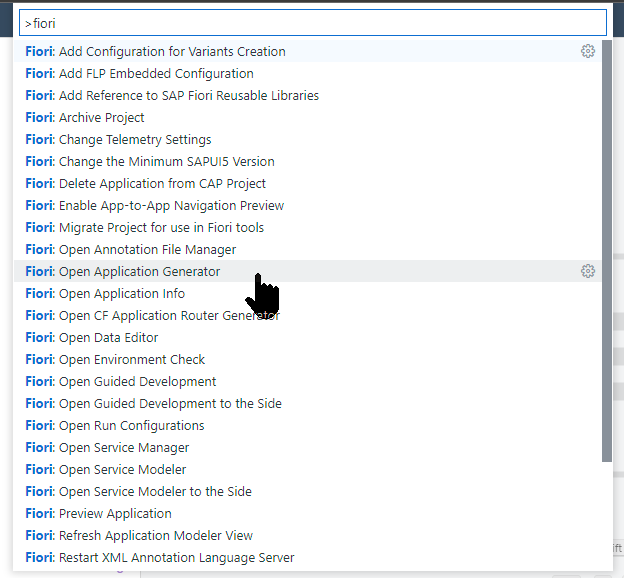624x578 pixels.
Task: Click gear icon for Open Application Generator
Action: coord(587,271)
